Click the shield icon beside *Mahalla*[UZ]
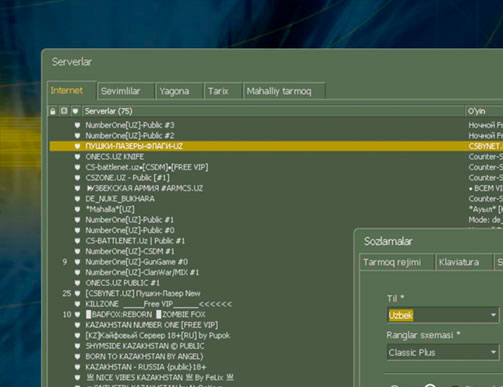The width and height of the screenshot is (503, 387). [x=77, y=209]
